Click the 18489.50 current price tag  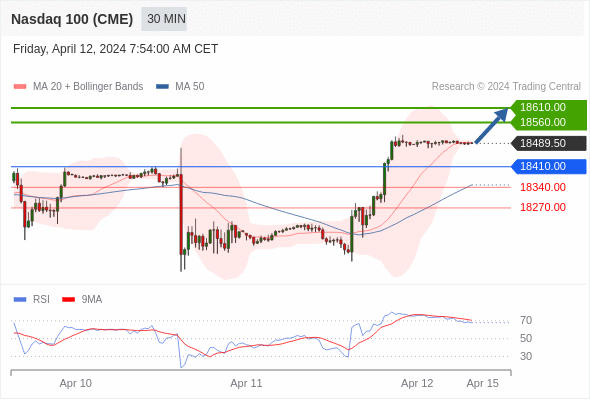549,143
